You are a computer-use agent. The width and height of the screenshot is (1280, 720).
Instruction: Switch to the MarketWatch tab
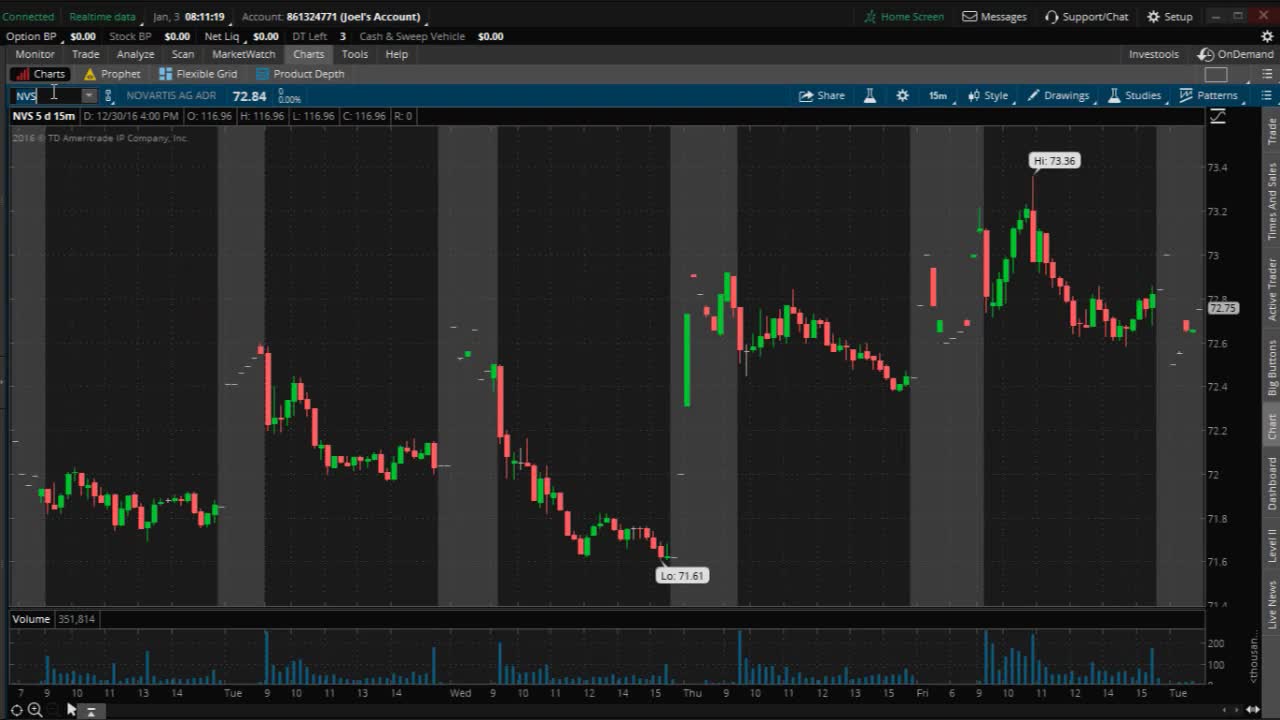[x=244, y=54]
